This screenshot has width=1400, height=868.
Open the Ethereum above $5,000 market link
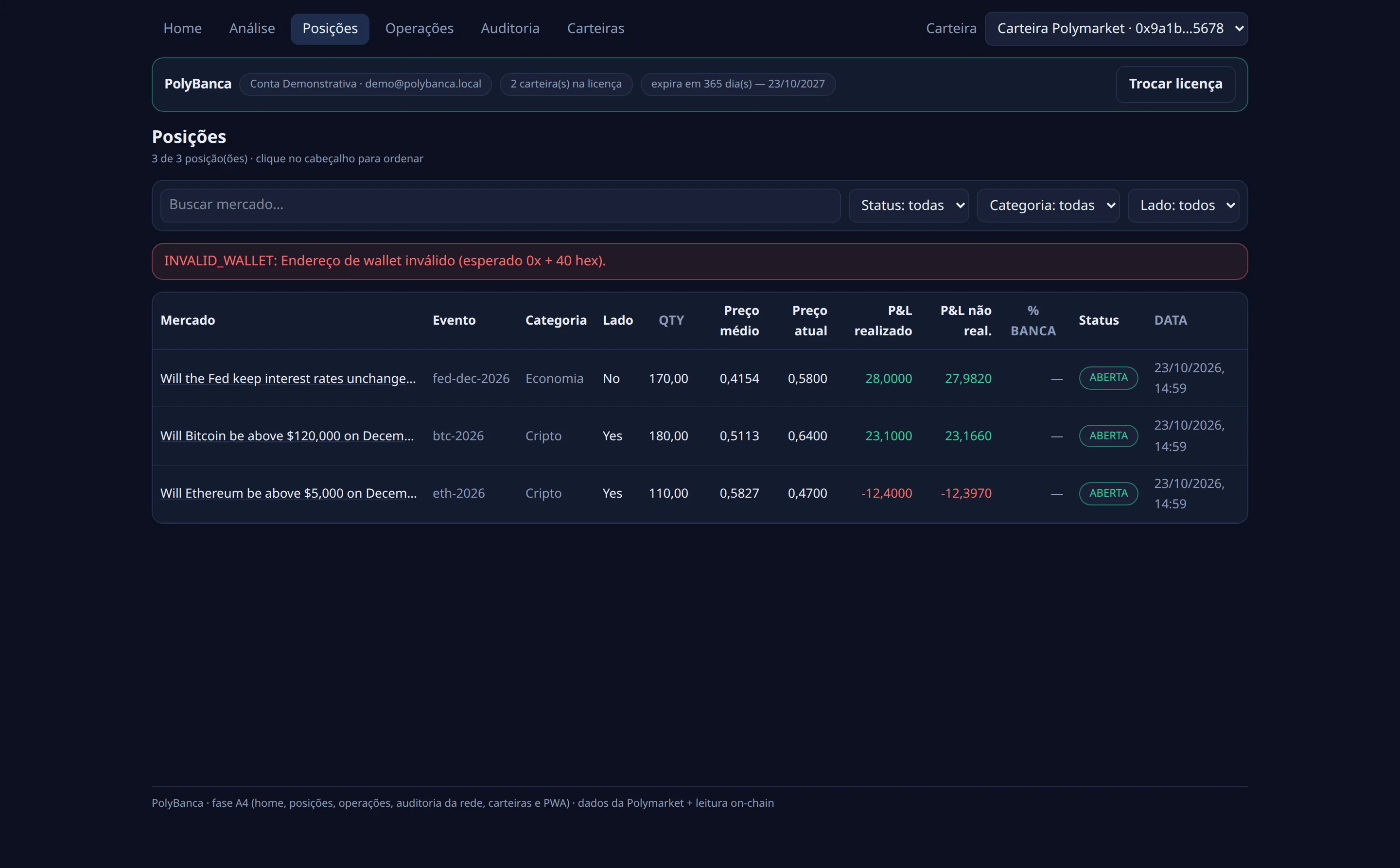pyautogui.click(x=288, y=493)
